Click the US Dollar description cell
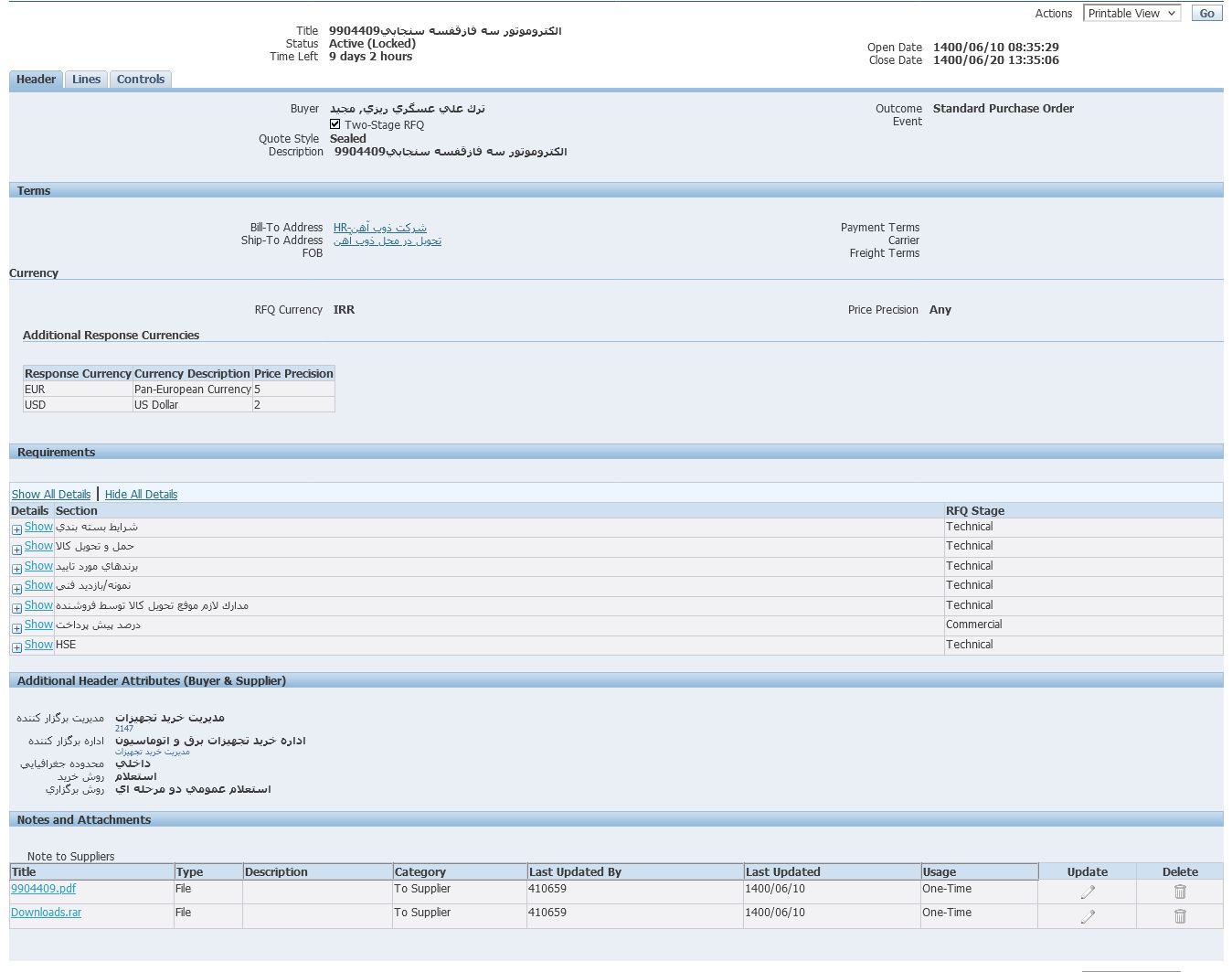The width and height of the screenshot is (1232, 972). point(192,405)
